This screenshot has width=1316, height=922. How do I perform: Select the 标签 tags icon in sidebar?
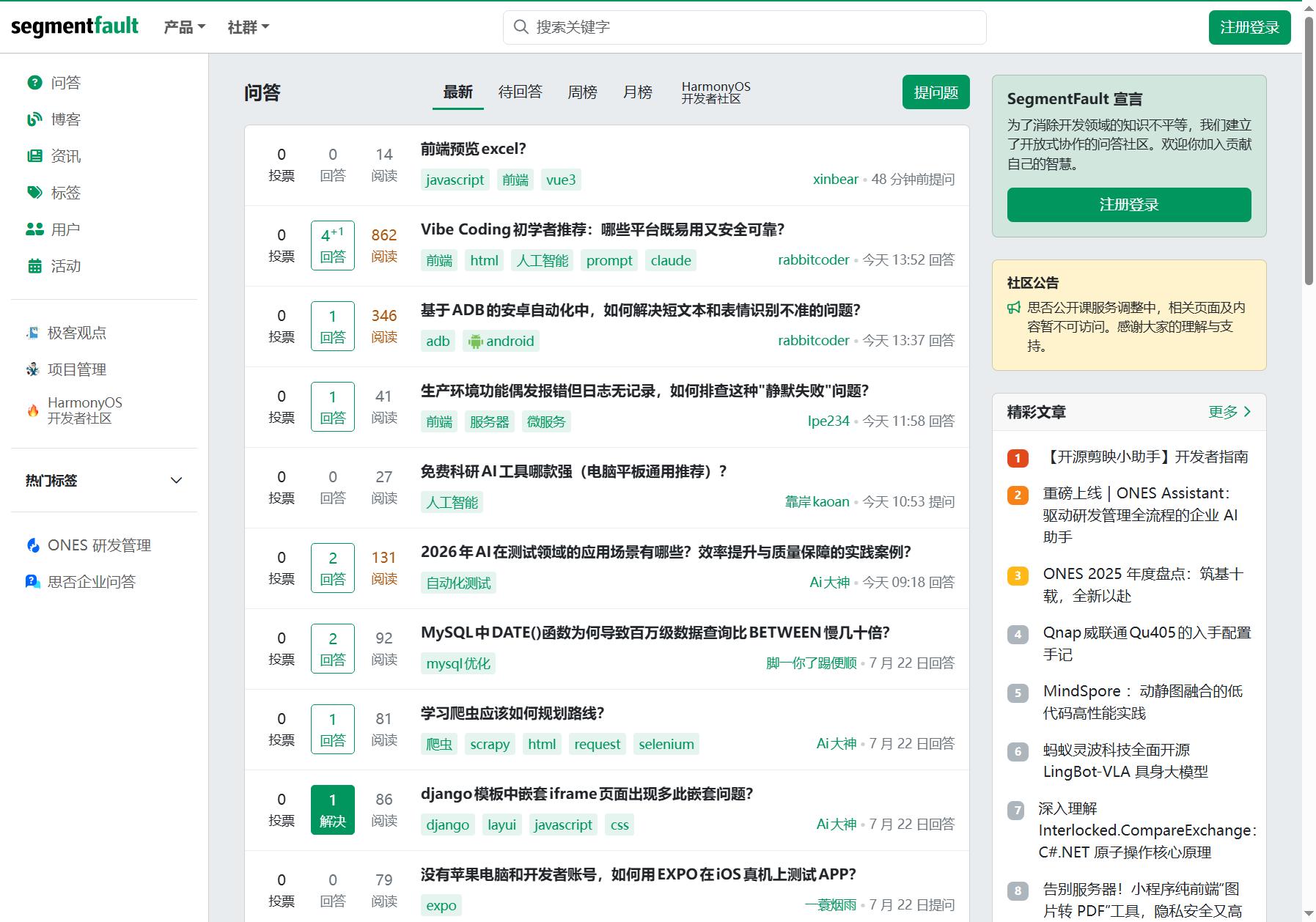34,193
